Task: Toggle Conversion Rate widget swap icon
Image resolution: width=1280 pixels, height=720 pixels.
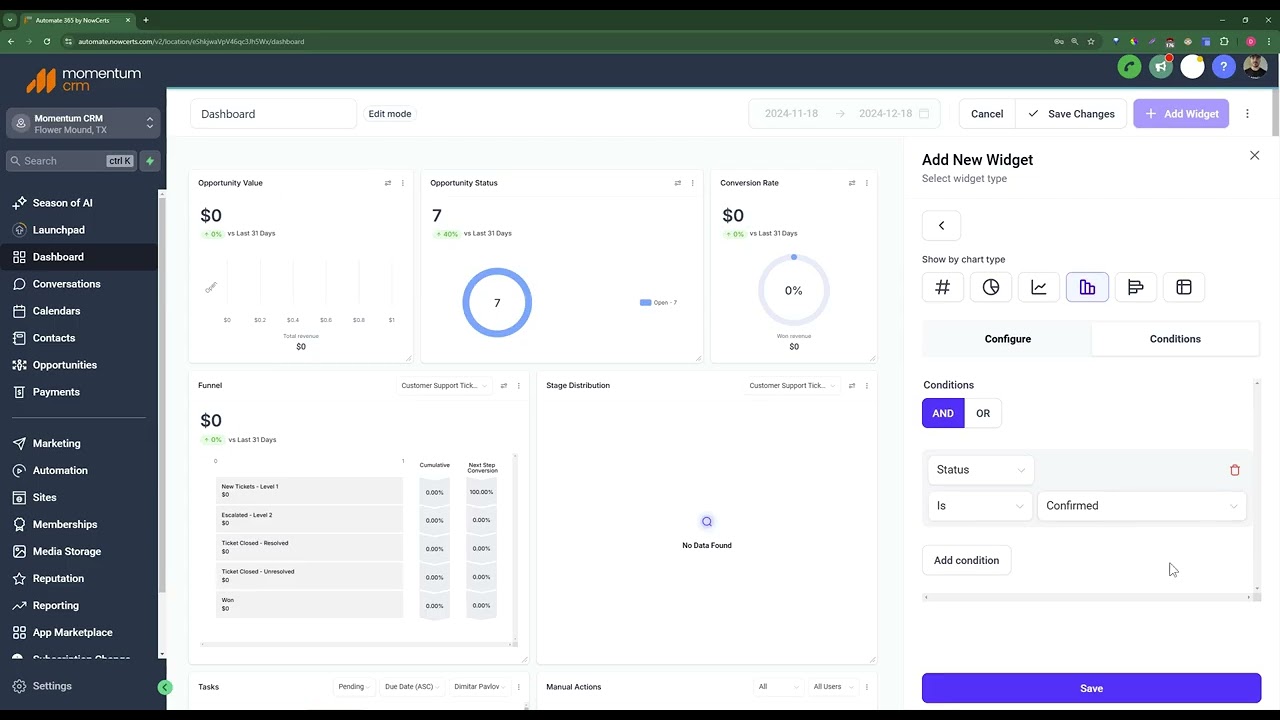Action: coord(852,183)
